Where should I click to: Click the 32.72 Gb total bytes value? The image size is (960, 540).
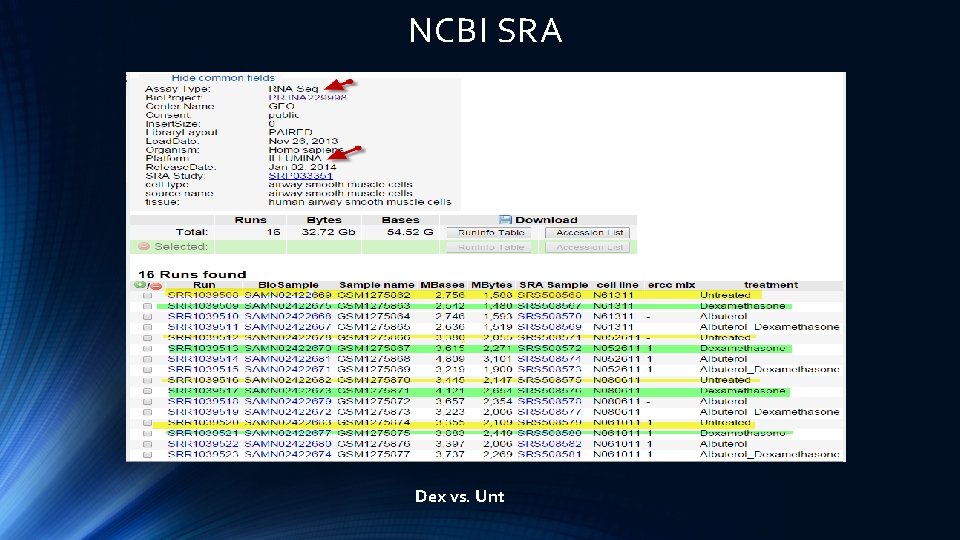(x=328, y=232)
